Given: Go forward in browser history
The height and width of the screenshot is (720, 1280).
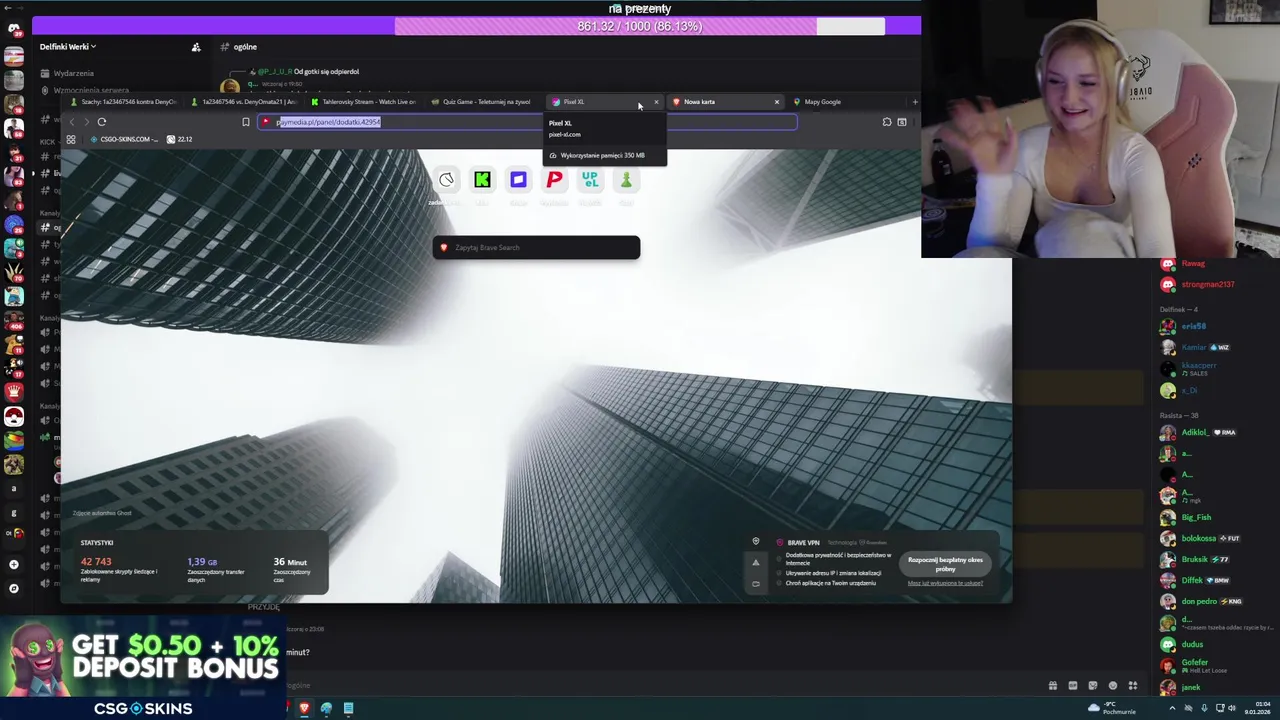Looking at the screenshot, I should [86, 122].
